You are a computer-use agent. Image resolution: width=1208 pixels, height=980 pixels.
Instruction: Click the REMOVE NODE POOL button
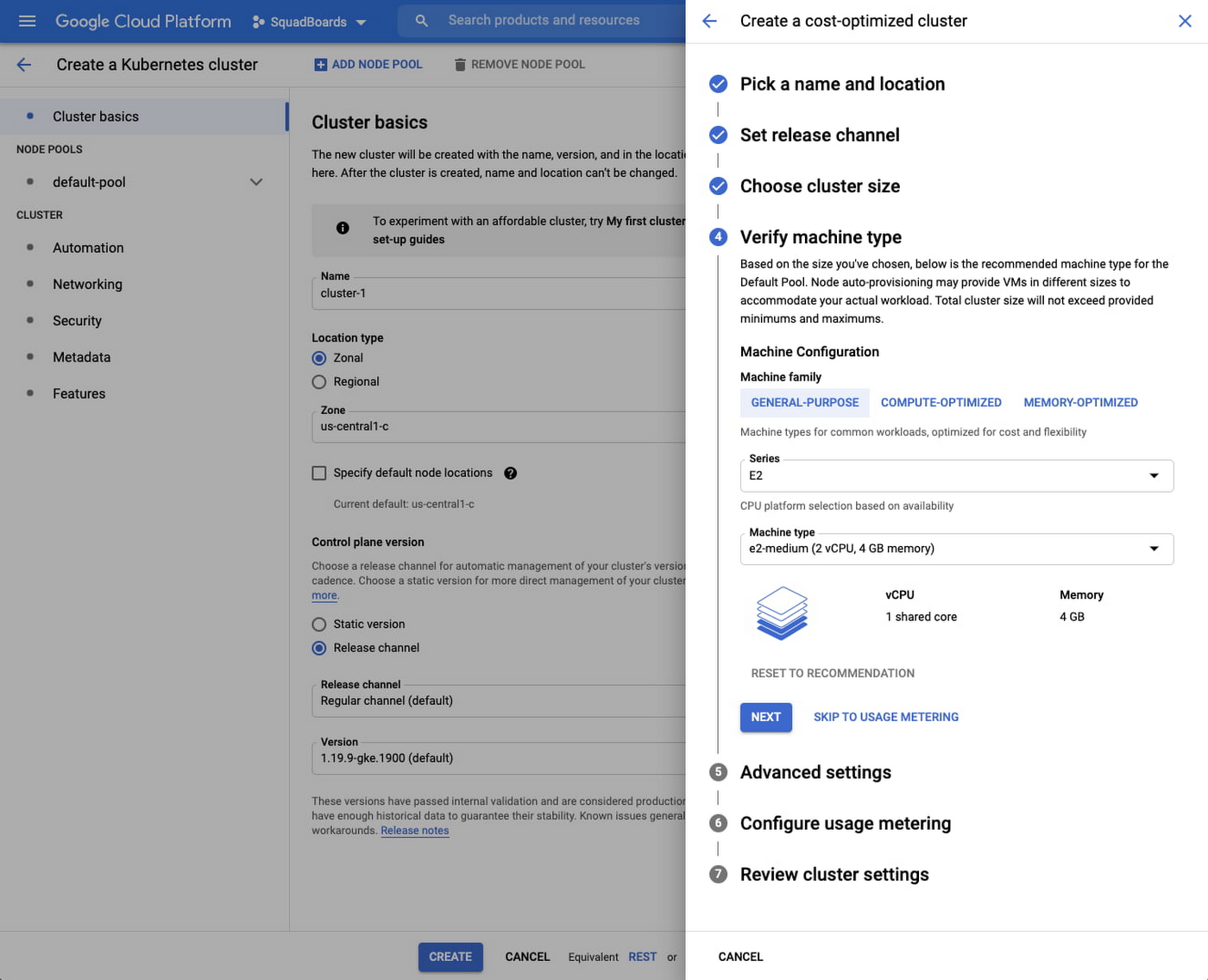click(519, 65)
